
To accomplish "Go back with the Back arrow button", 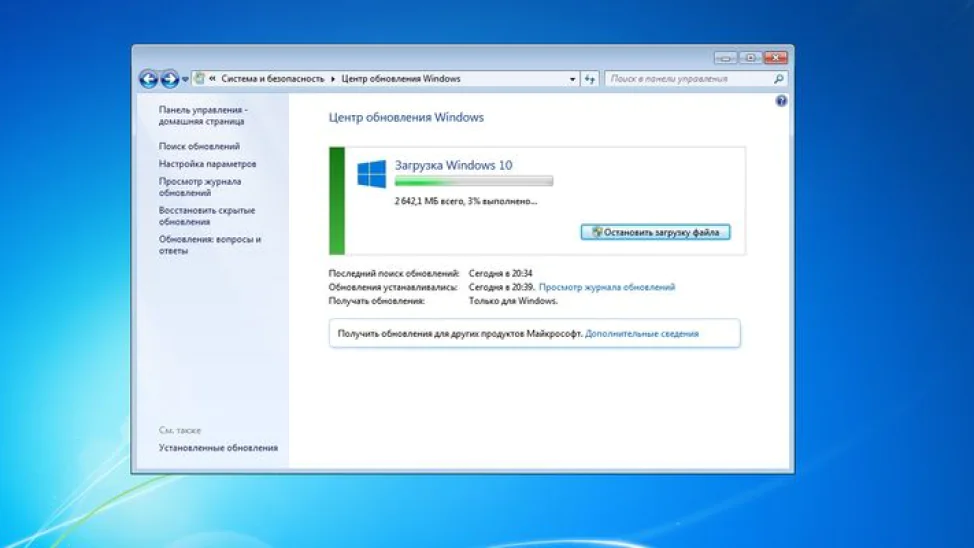I will pos(148,79).
